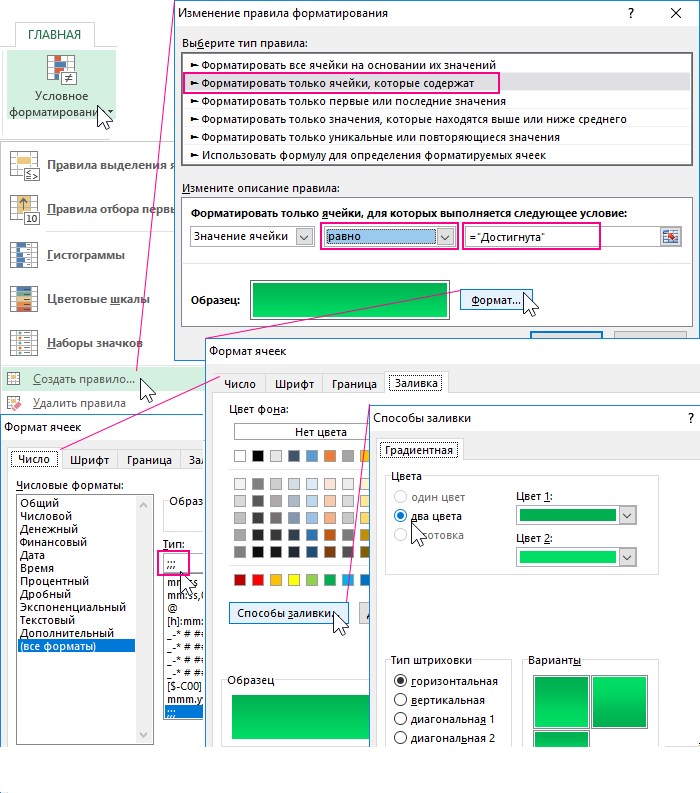Click the Тип format code input field
Screen dimensions: 700x793
pos(182,563)
